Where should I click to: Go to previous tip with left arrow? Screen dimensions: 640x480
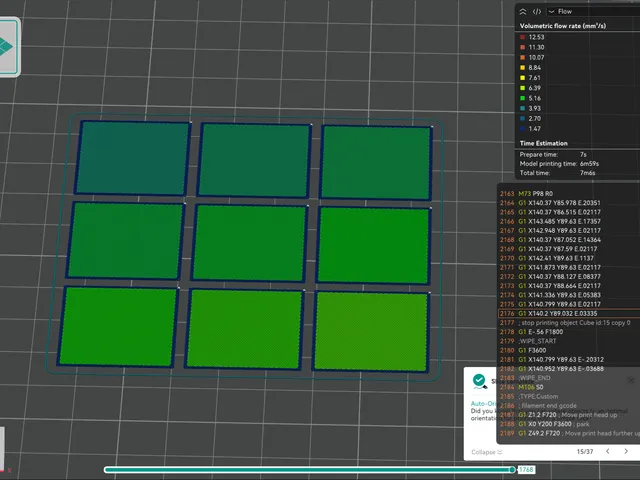pyautogui.click(x=608, y=451)
